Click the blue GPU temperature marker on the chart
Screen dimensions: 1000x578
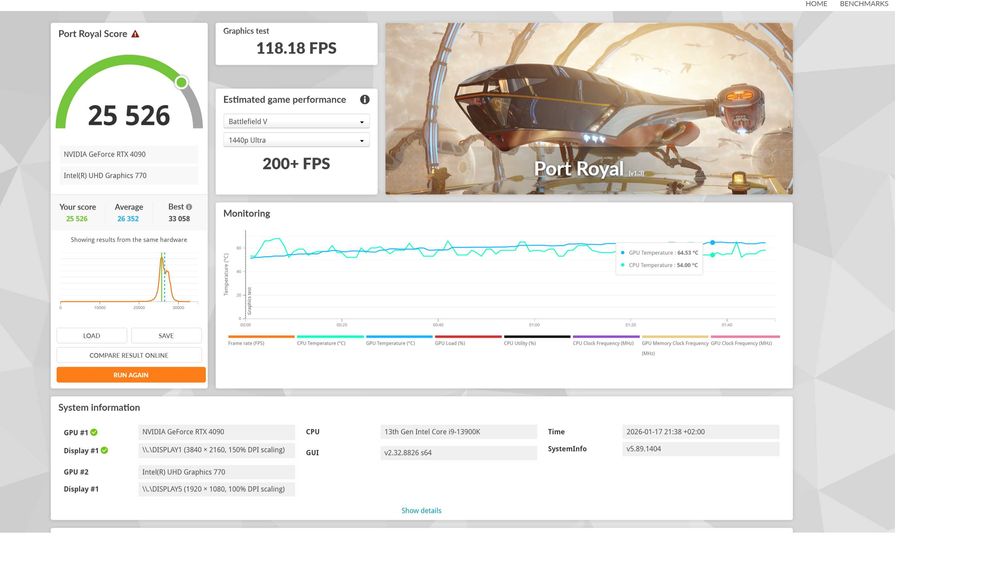point(712,242)
